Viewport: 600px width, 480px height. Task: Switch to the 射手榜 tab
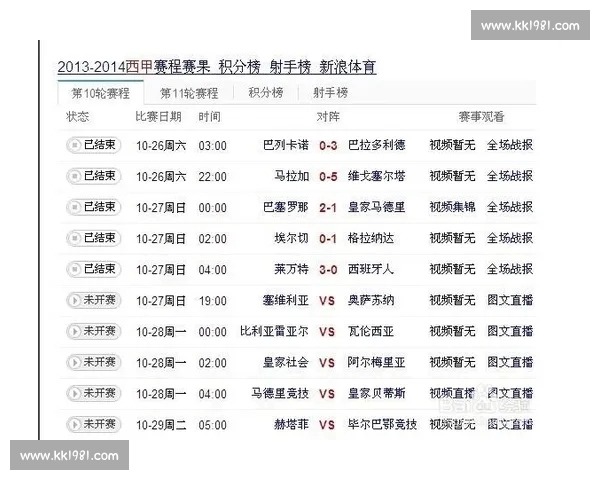click(330, 93)
